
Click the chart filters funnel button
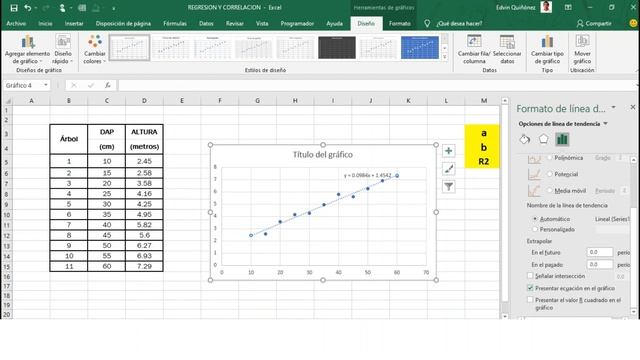(x=449, y=187)
